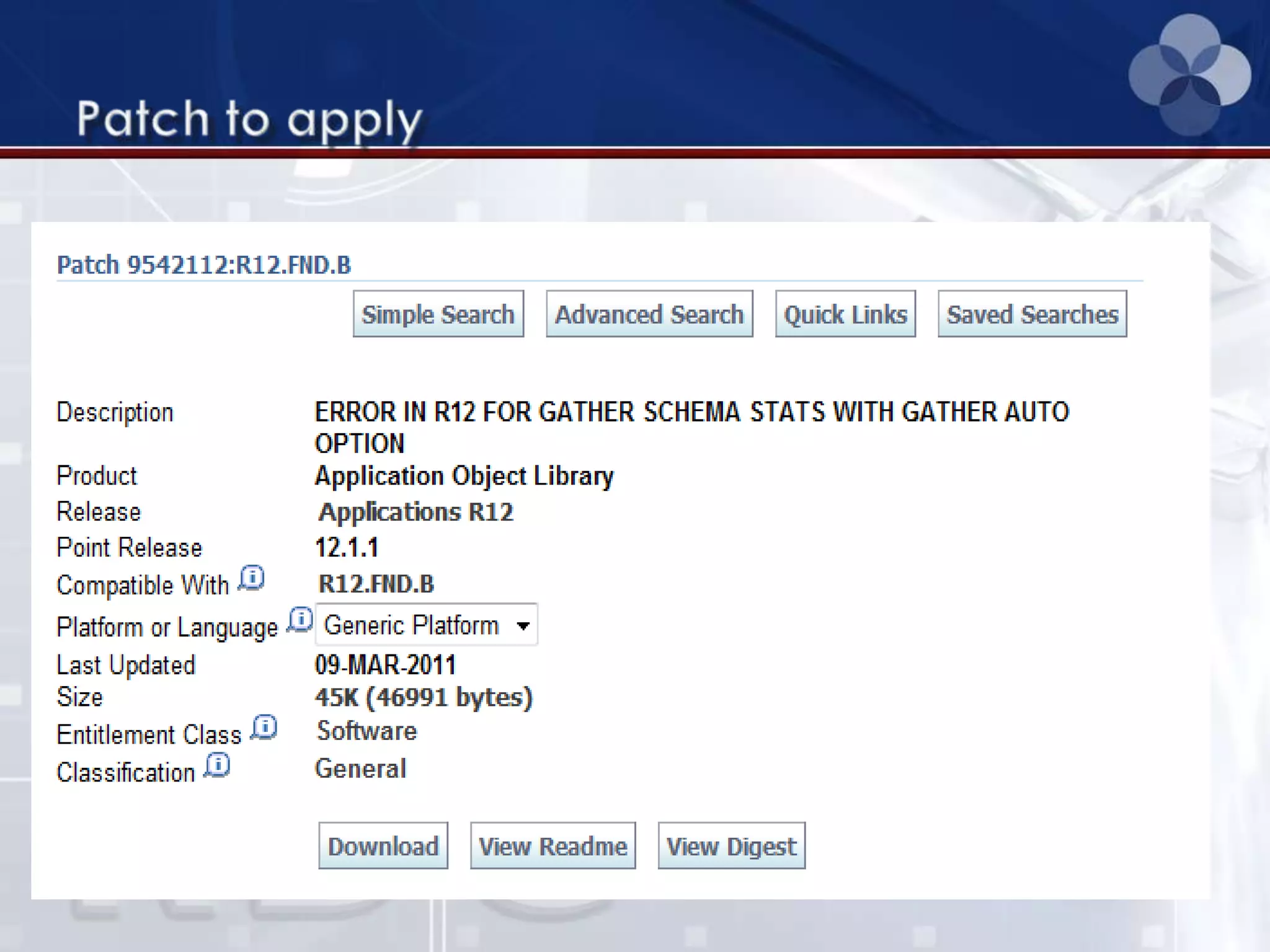Viewport: 1270px width, 952px height.
Task: Click the Patch 9542112:R12.FND.B heading
Action: click(203, 265)
